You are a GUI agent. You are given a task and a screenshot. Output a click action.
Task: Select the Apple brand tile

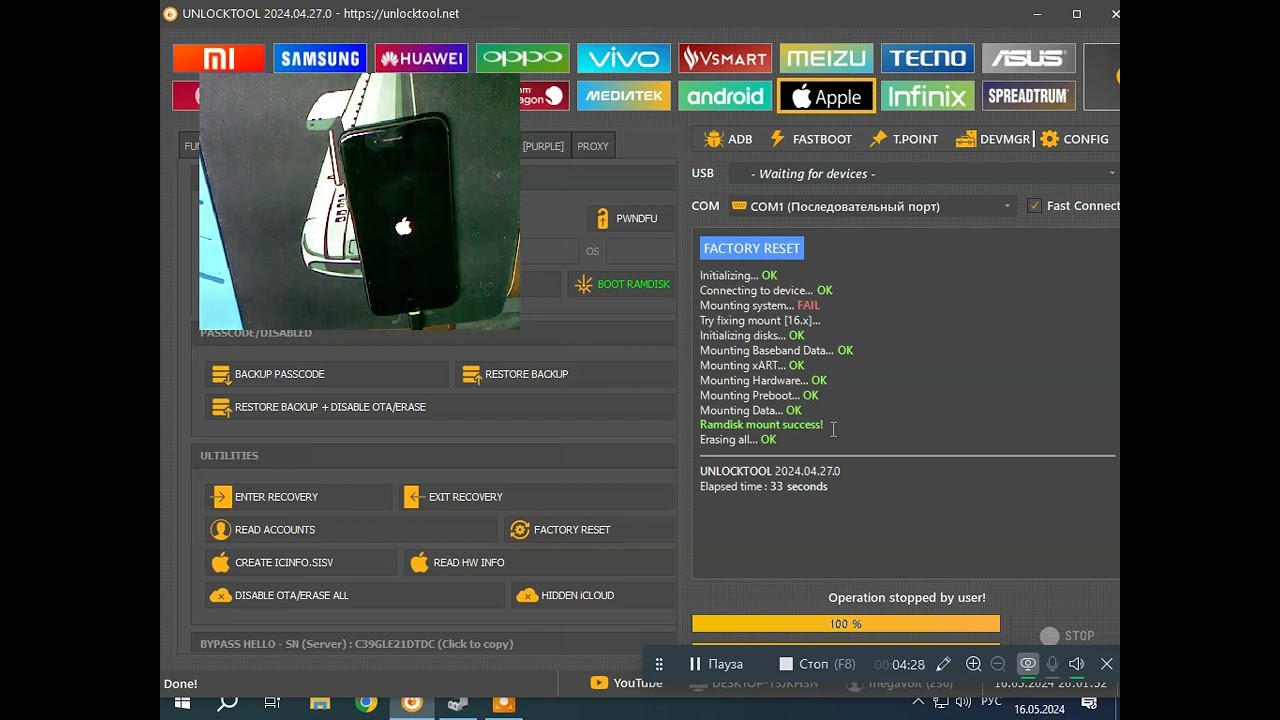point(826,97)
